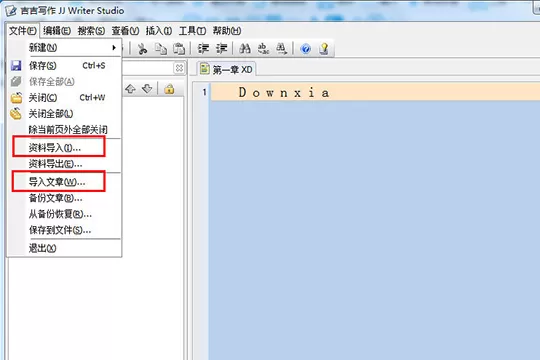
Task: Click the Paste clipboard toolbar icon
Action: 179,49
